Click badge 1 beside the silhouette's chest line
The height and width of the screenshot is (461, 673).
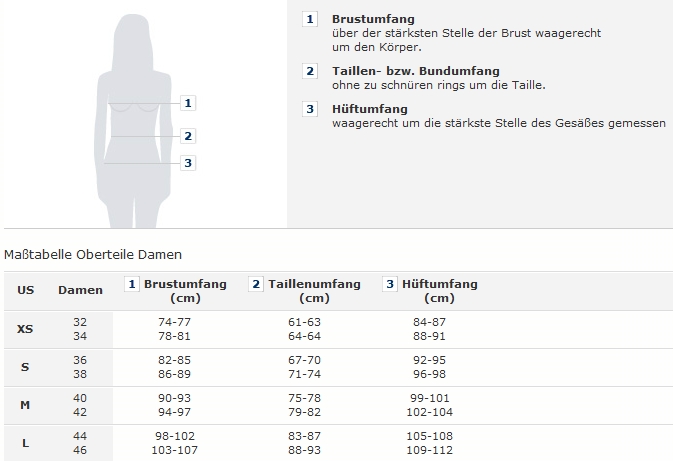click(x=188, y=102)
